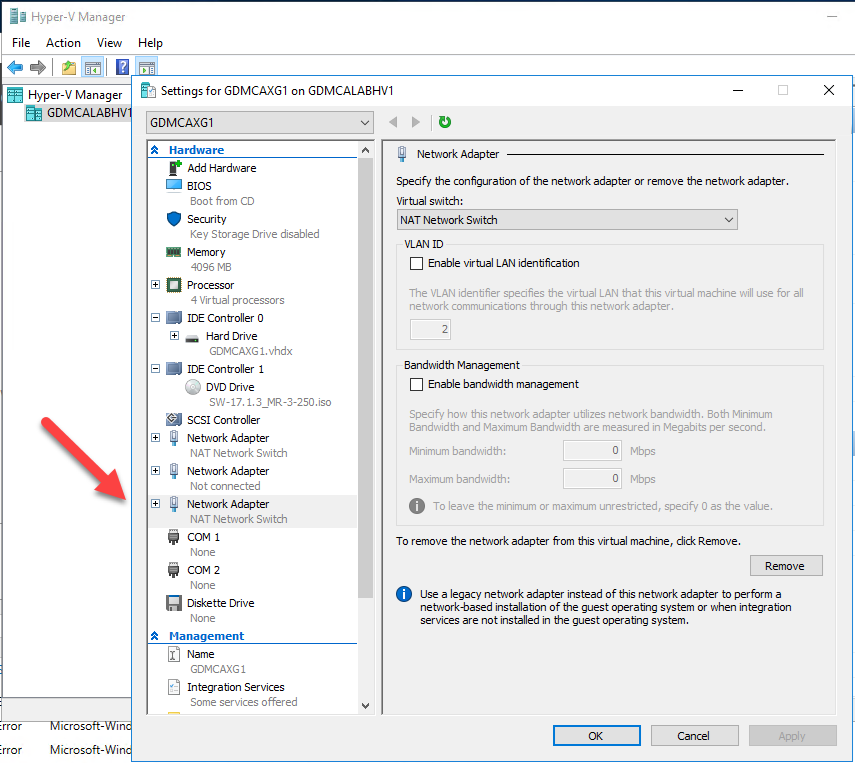Click the next VM right arrow in Settings
The image size is (855, 763).
coord(416,122)
